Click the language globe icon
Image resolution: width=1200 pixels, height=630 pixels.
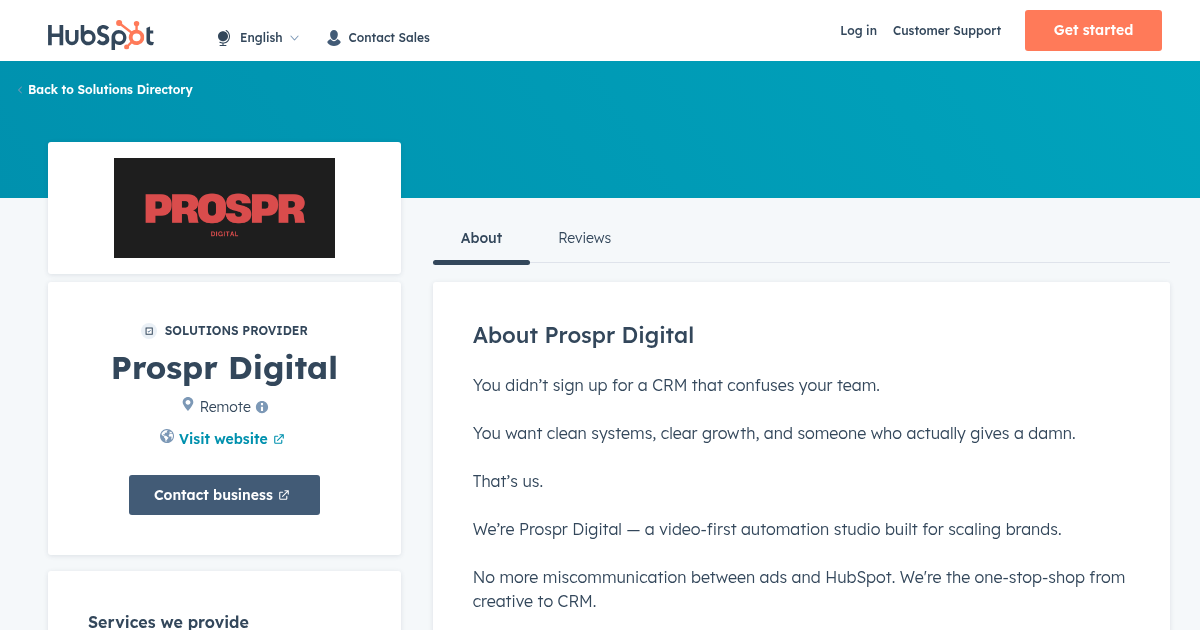(223, 38)
